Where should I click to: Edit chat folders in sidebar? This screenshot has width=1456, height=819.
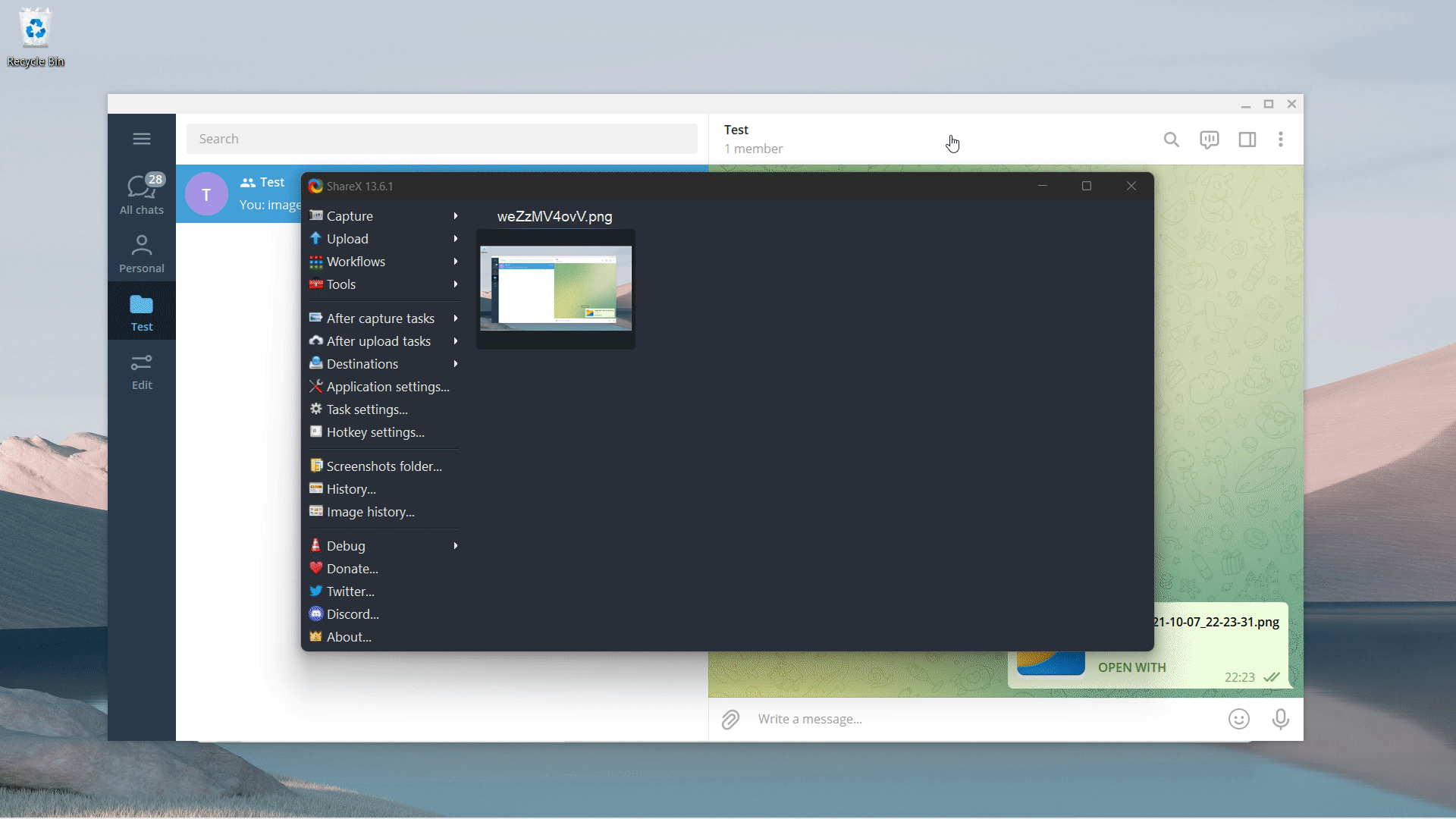(142, 372)
